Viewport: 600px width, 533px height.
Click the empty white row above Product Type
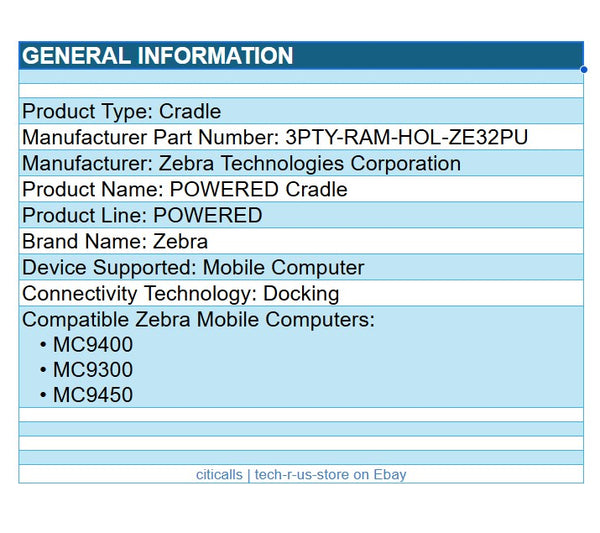click(300, 90)
